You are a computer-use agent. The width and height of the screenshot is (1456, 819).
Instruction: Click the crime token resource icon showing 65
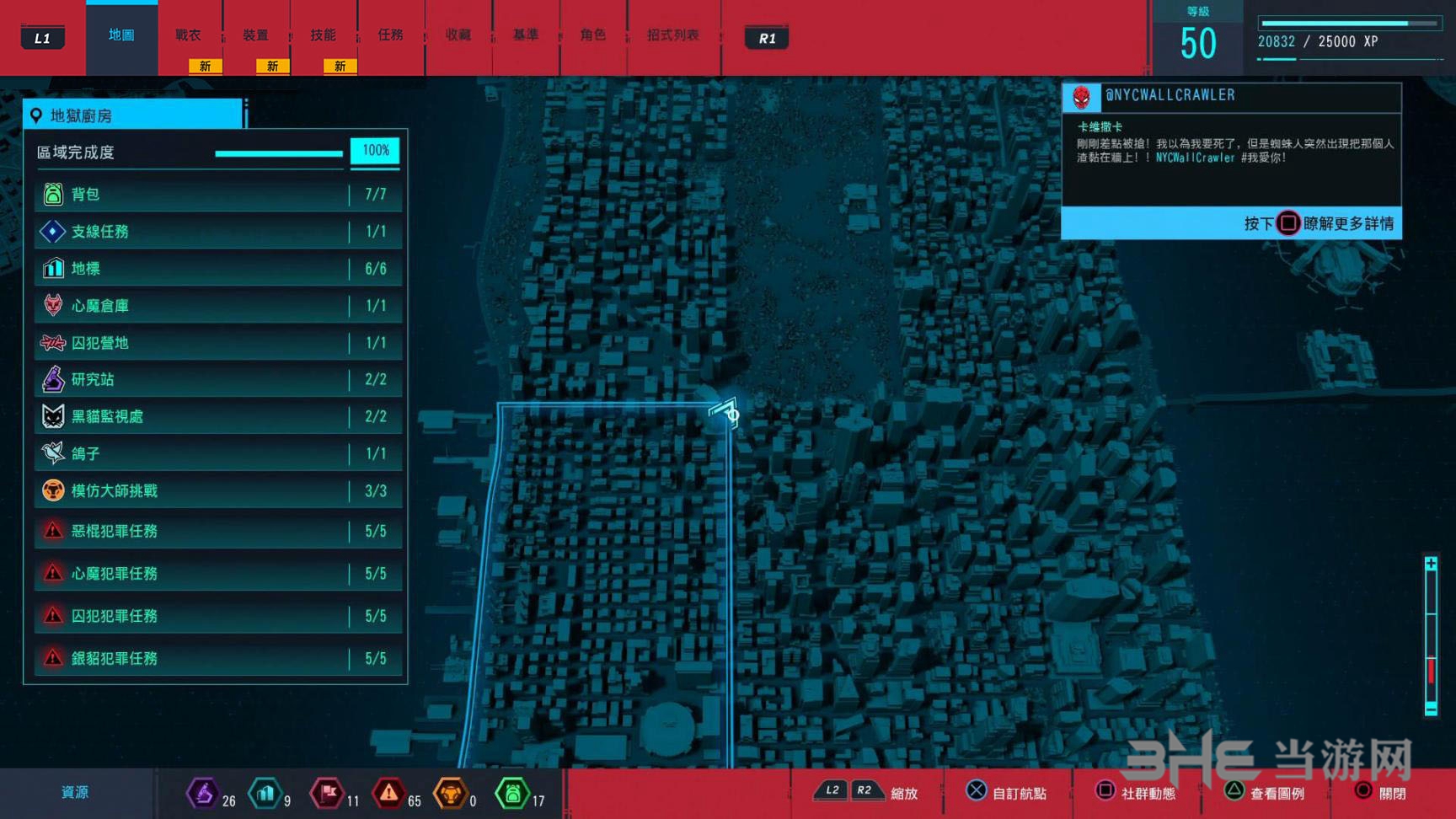coord(388,793)
